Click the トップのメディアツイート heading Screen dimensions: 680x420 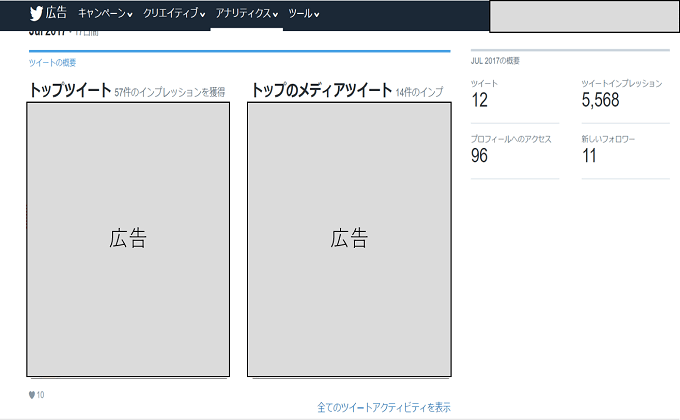click(321, 90)
